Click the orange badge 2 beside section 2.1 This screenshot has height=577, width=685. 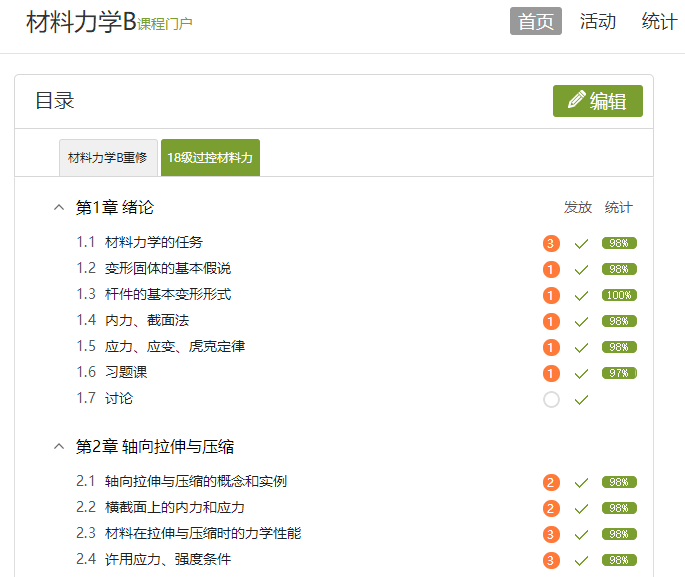pyautogui.click(x=551, y=482)
